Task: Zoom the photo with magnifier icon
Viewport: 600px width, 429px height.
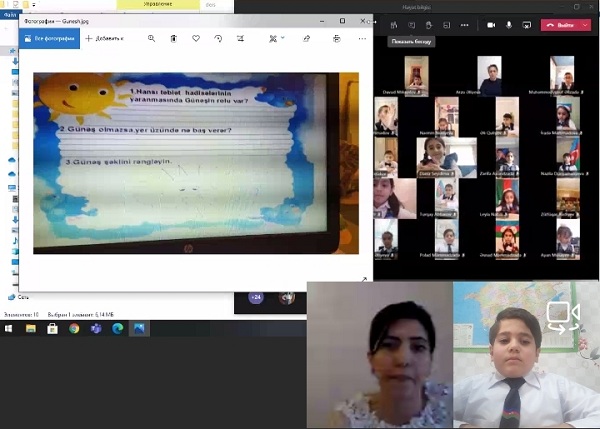Action: (152, 39)
